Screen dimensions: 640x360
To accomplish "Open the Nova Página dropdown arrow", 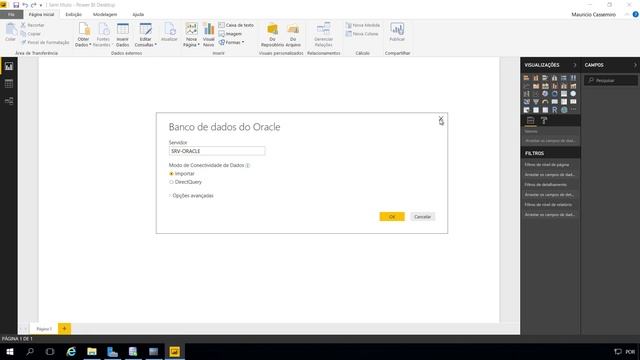I will (198, 45).
